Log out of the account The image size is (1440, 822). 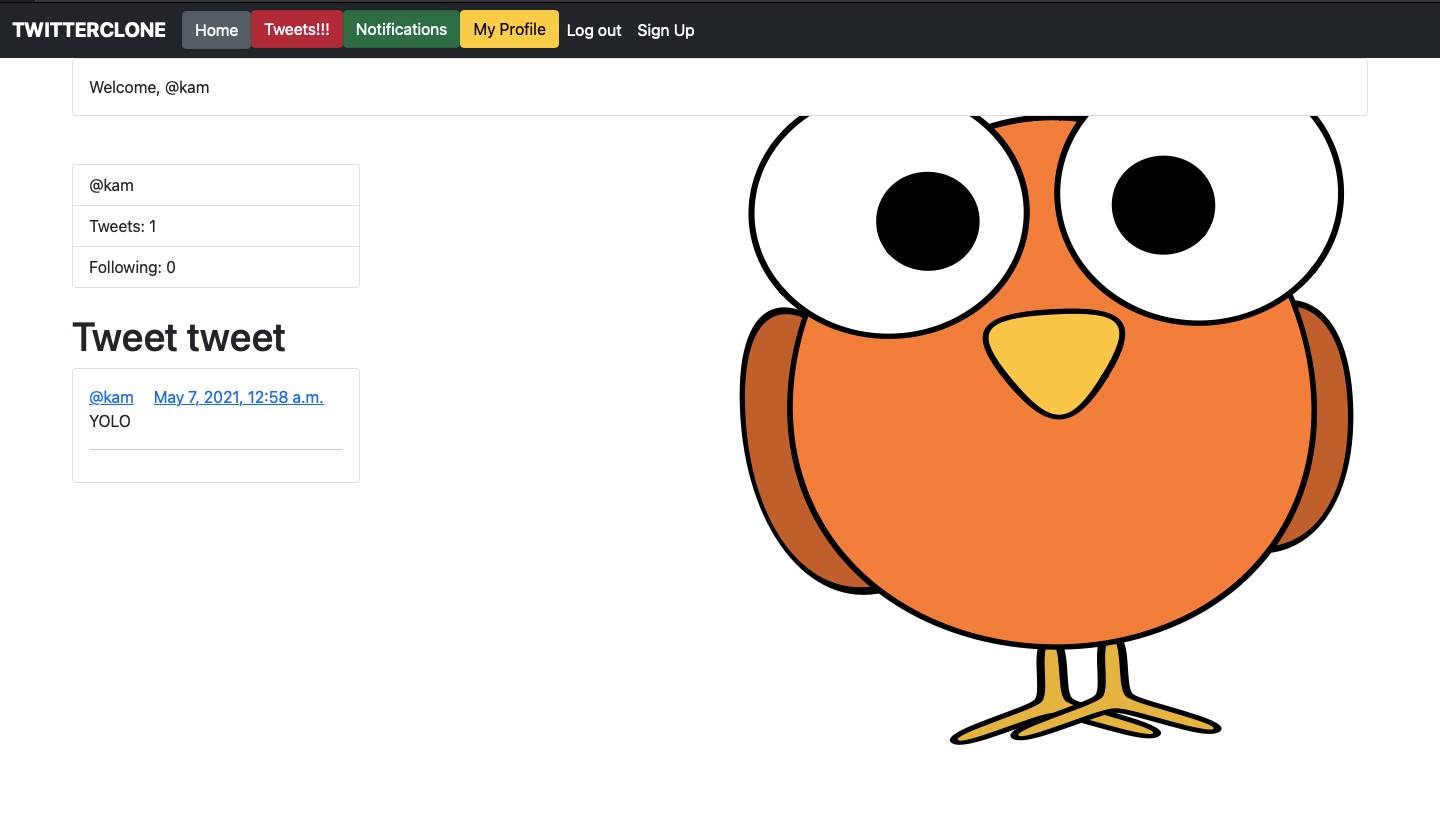[x=594, y=30]
